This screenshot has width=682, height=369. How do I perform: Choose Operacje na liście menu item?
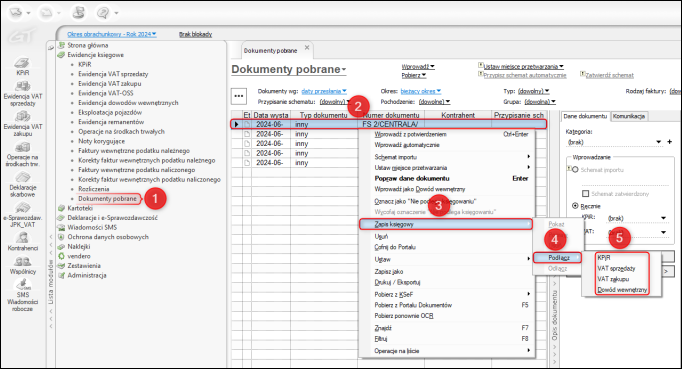click(446, 351)
